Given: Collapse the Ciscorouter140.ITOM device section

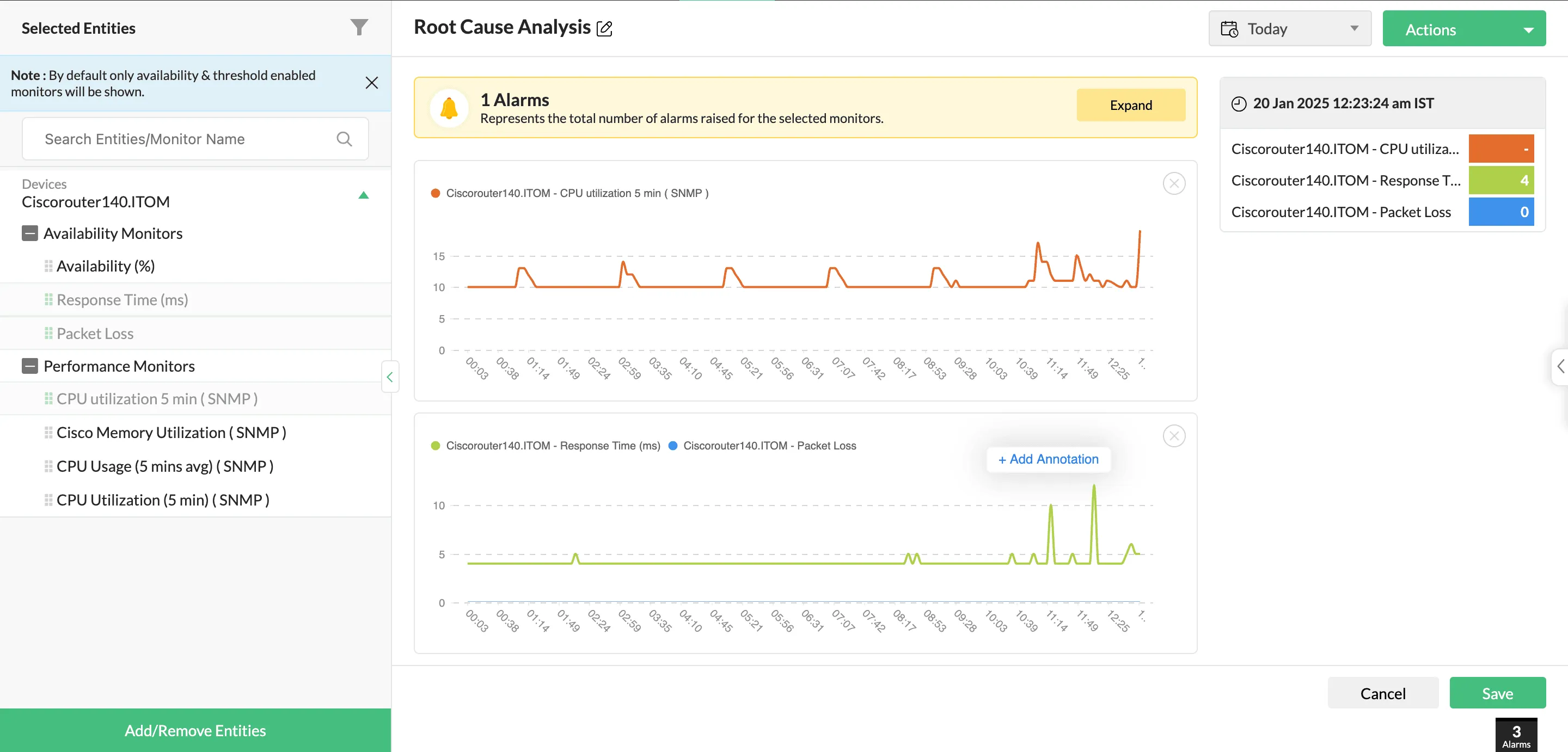Looking at the screenshot, I should 363,195.
